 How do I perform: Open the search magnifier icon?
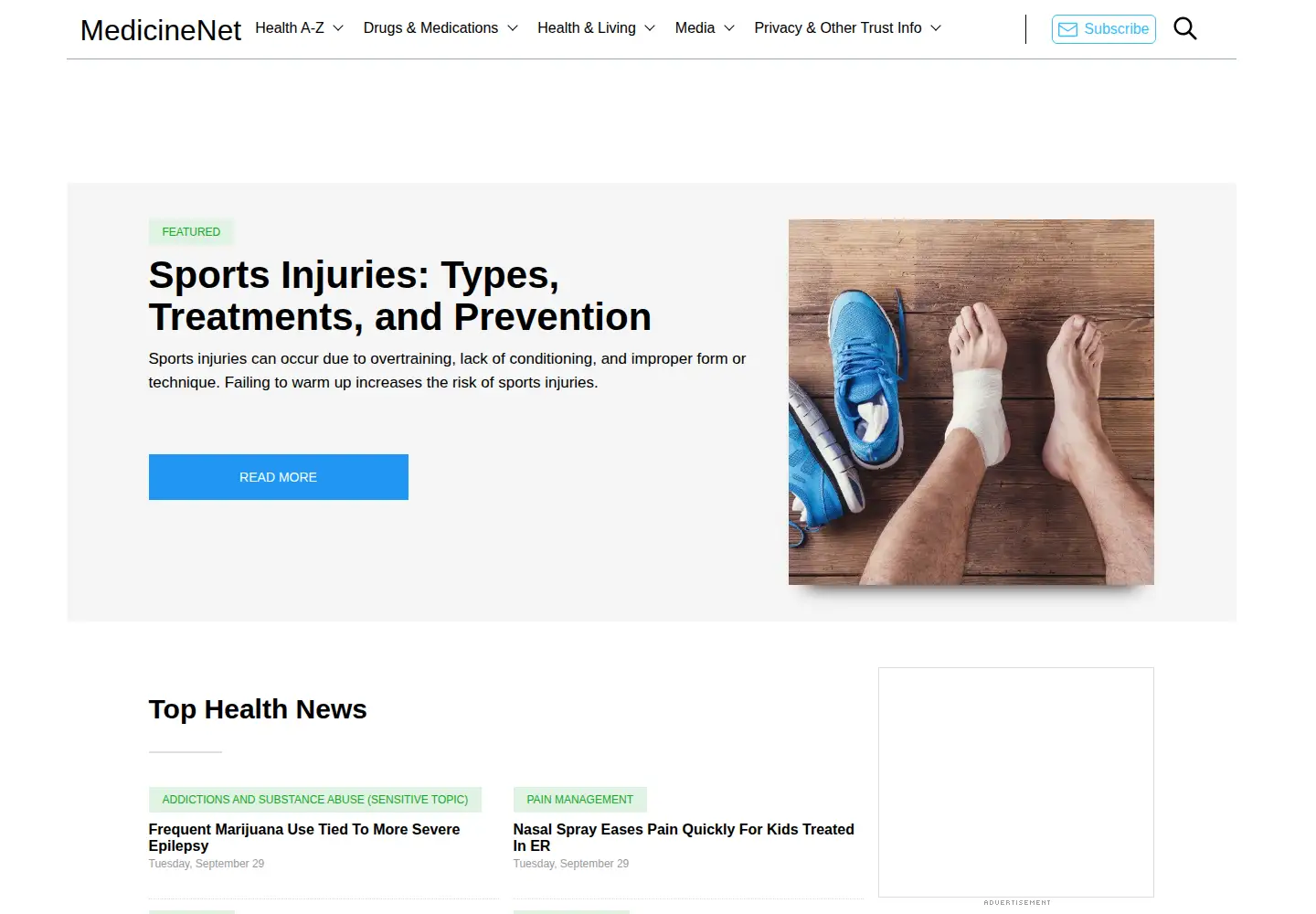tap(1185, 28)
